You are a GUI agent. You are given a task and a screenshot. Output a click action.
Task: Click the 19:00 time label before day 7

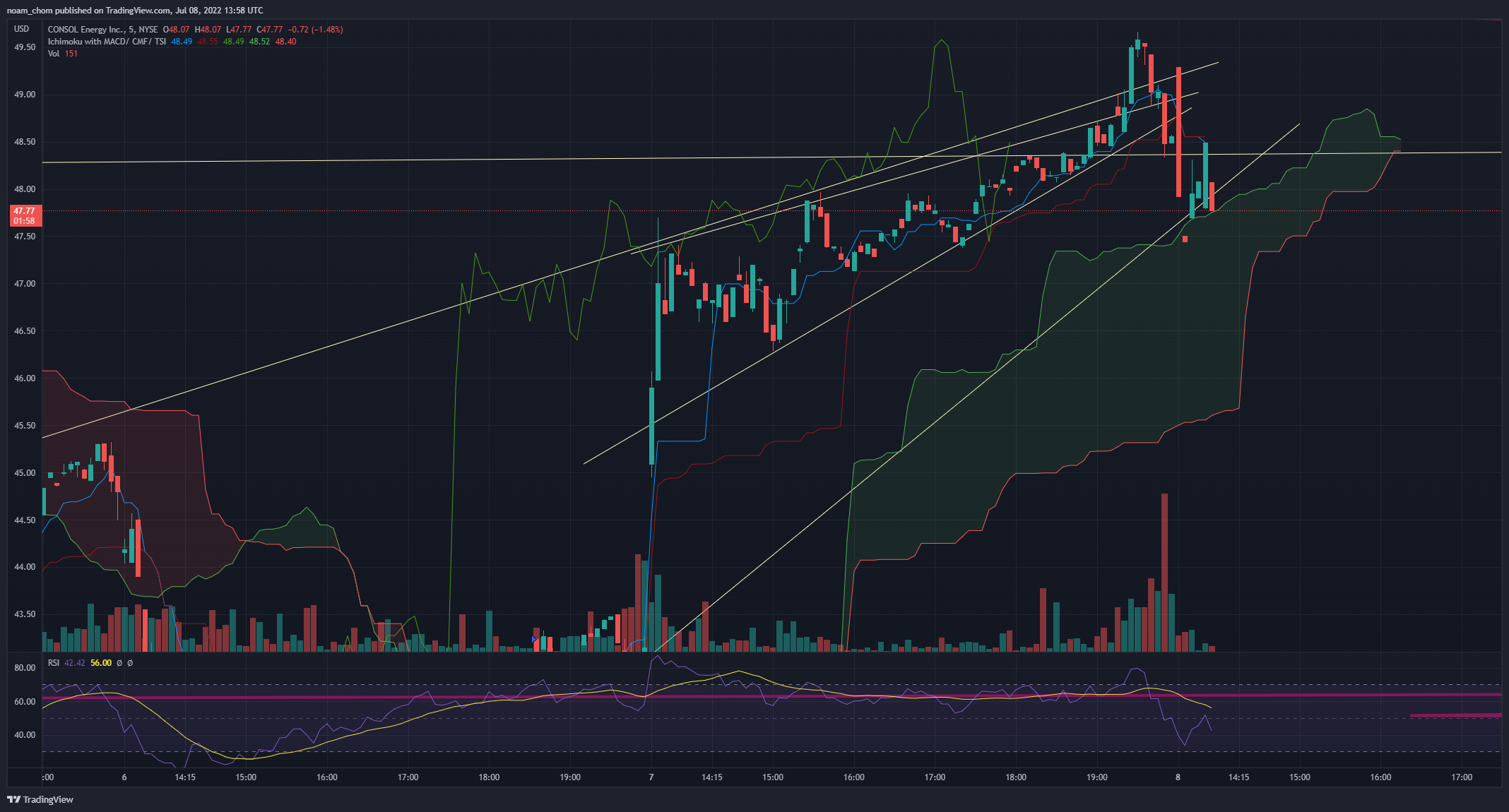coord(570,777)
